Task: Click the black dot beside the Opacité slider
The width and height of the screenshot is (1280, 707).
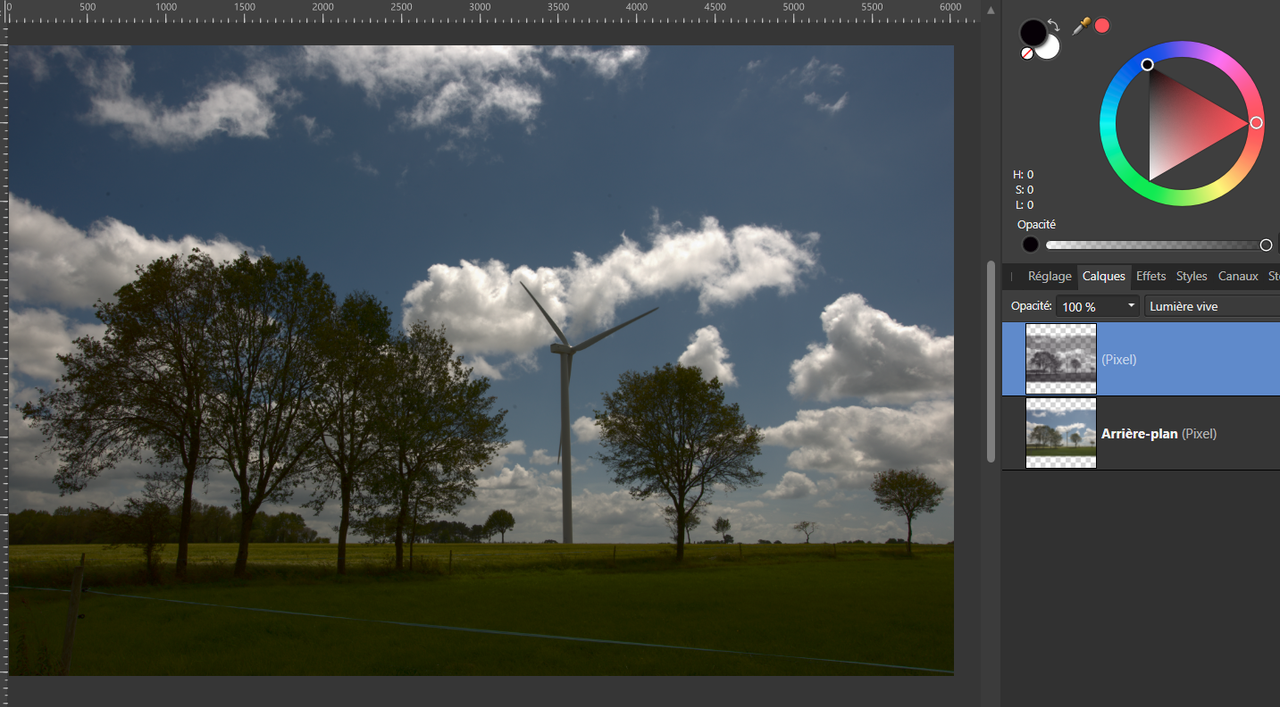Action: coord(1030,245)
